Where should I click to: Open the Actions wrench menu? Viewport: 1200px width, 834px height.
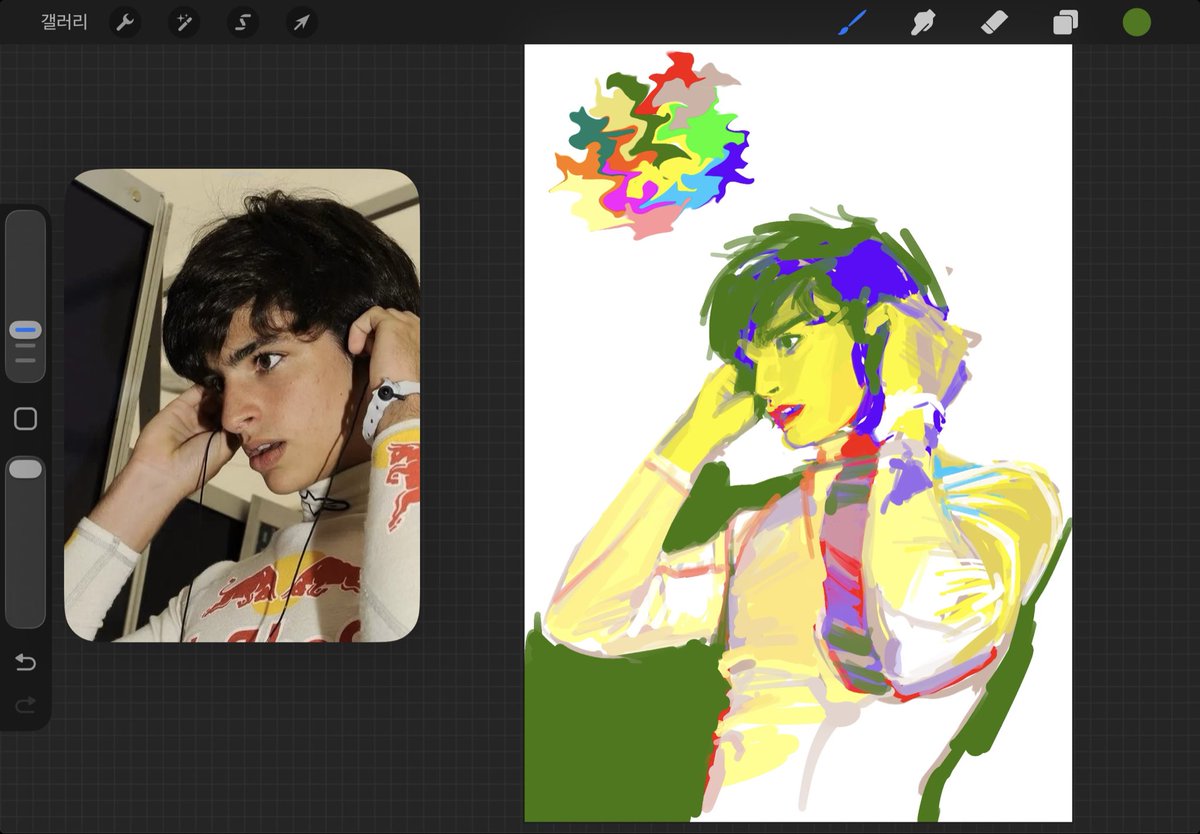124,22
